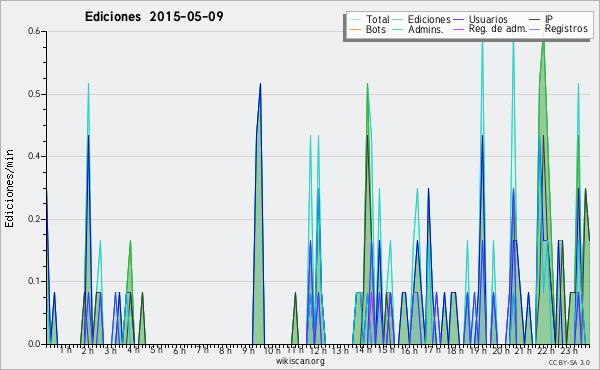The height and width of the screenshot is (370, 600).
Task: Click the Admins. legend entry
Action: pos(418,29)
